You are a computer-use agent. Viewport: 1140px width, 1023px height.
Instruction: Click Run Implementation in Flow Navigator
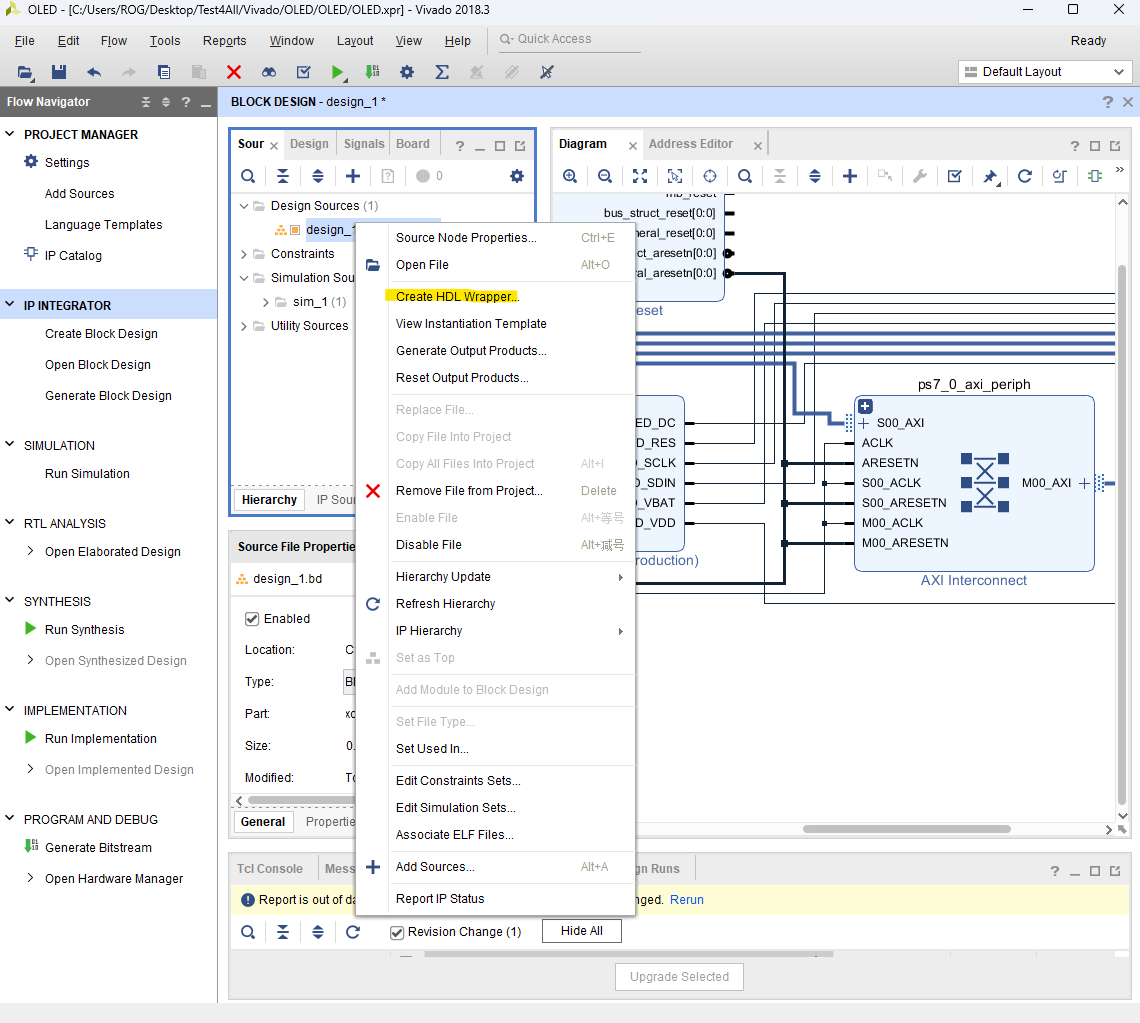pyautogui.click(x=100, y=739)
